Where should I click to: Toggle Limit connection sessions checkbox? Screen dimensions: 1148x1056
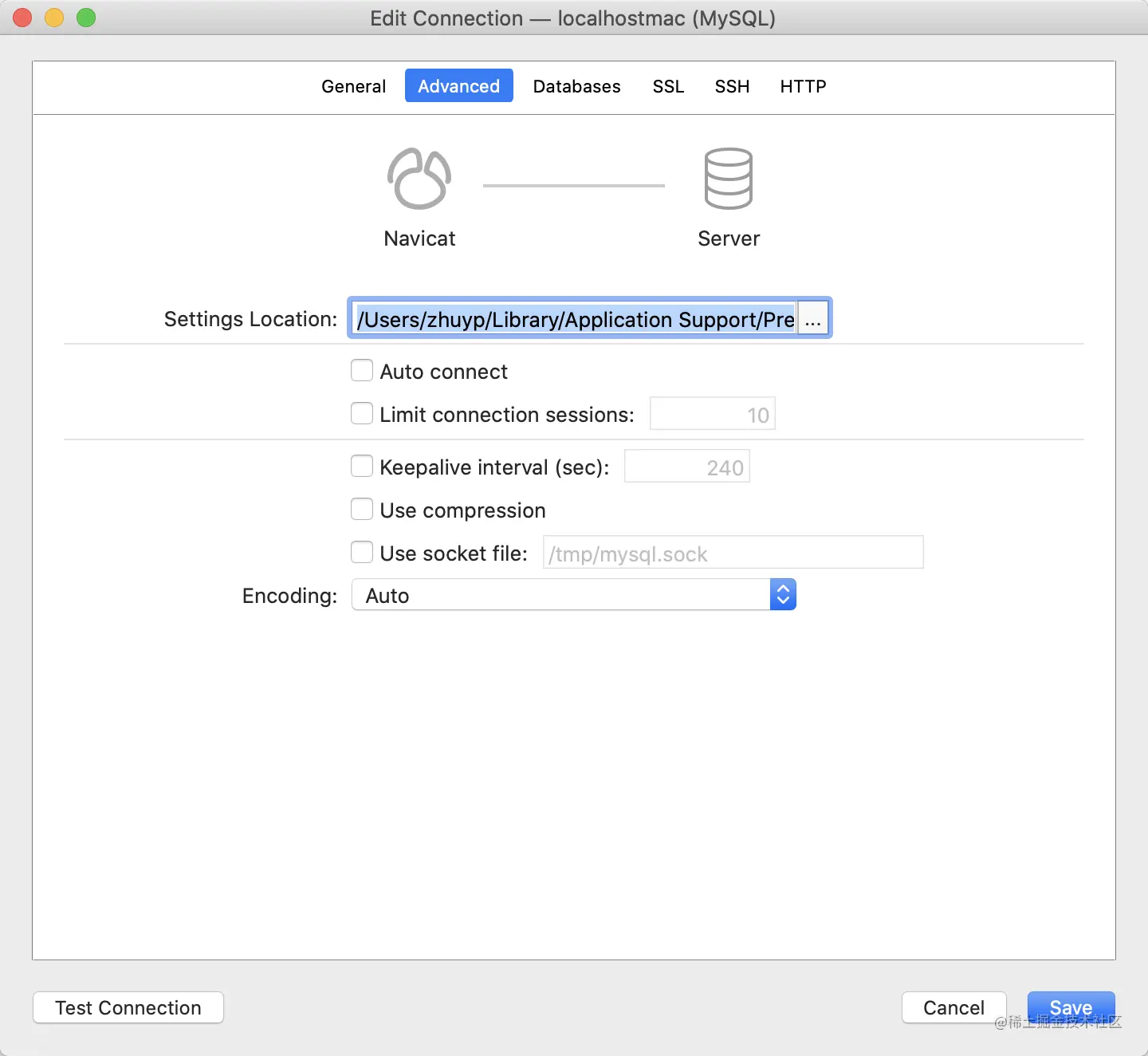tap(362, 413)
